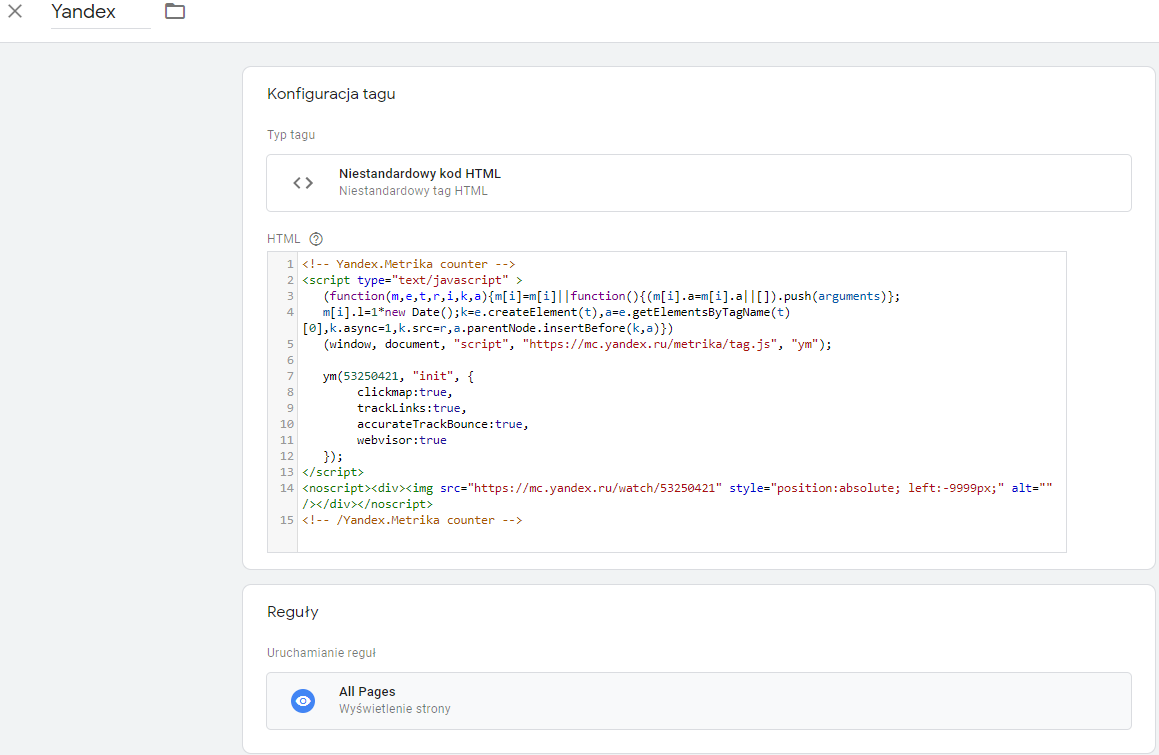The height and width of the screenshot is (755, 1159).
Task: Click the folder icon next to tag name
Action: [175, 11]
